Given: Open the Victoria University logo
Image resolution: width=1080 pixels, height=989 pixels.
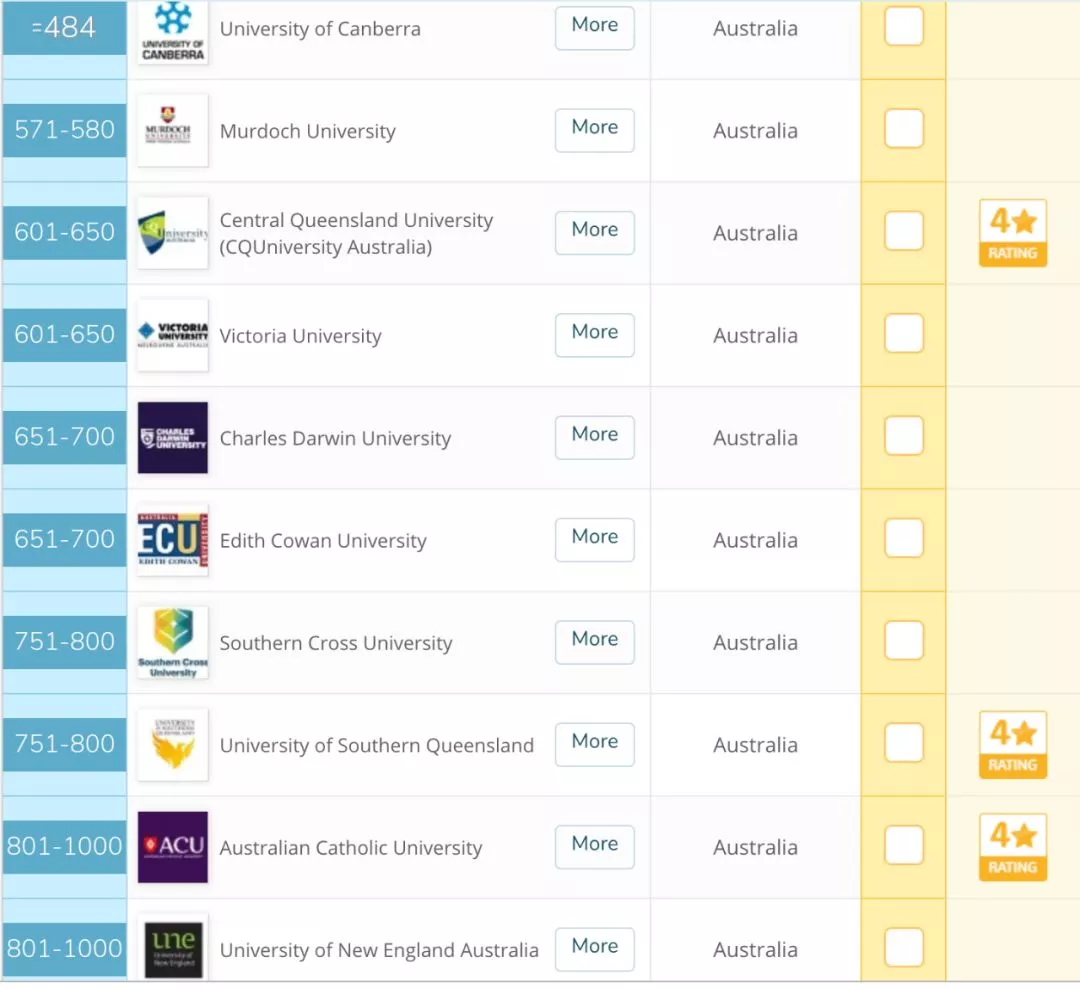Looking at the screenshot, I should [x=172, y=335].
